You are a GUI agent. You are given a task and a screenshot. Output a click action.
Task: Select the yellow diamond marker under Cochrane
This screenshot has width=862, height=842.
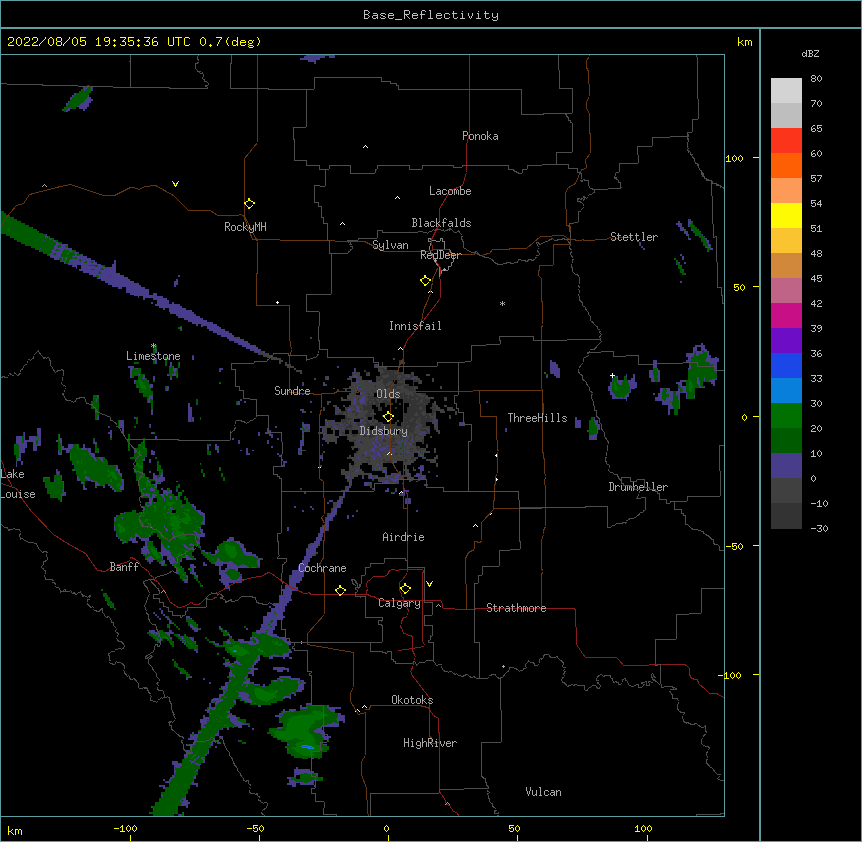(340, 590)
